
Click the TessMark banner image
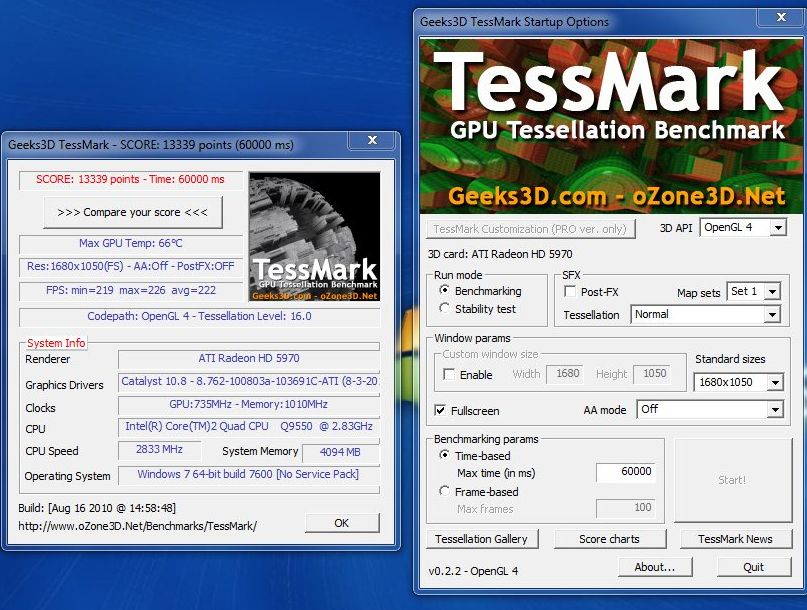click(611, 127)
